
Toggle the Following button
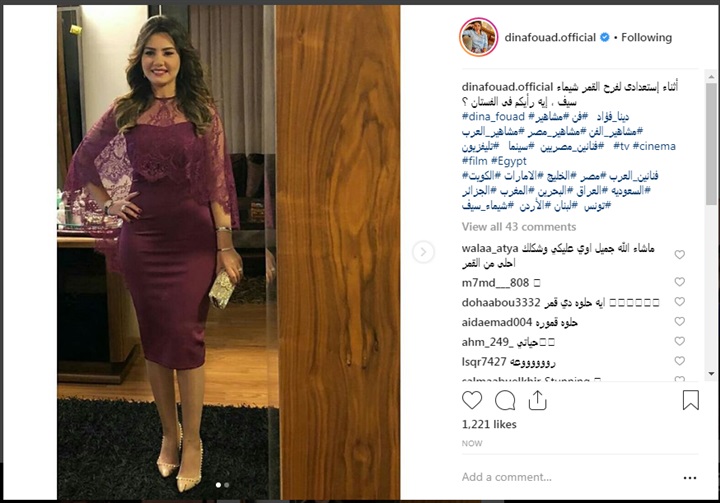[646, 37]
